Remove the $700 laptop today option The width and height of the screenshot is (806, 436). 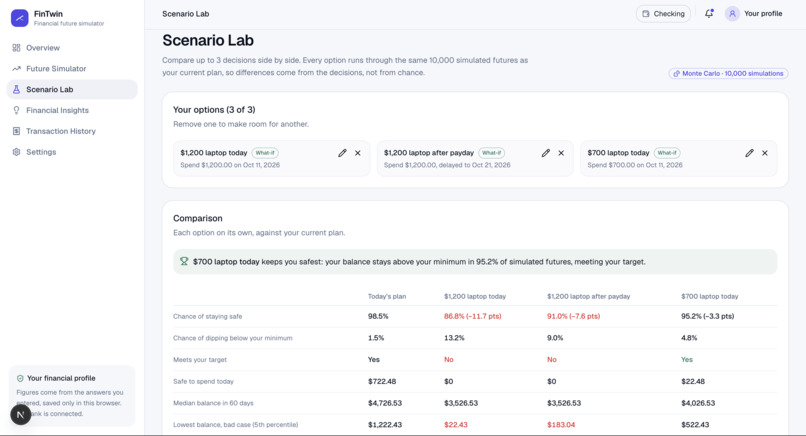765,153
